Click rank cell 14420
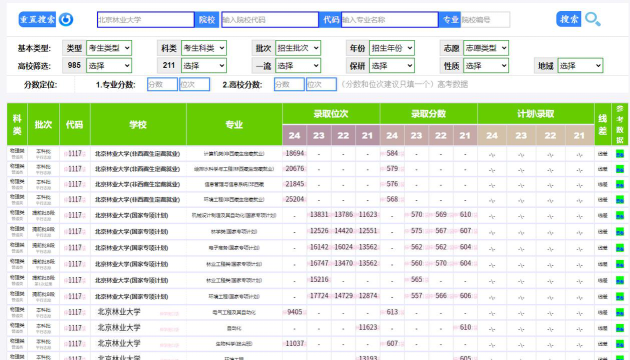 coord(344,231)
